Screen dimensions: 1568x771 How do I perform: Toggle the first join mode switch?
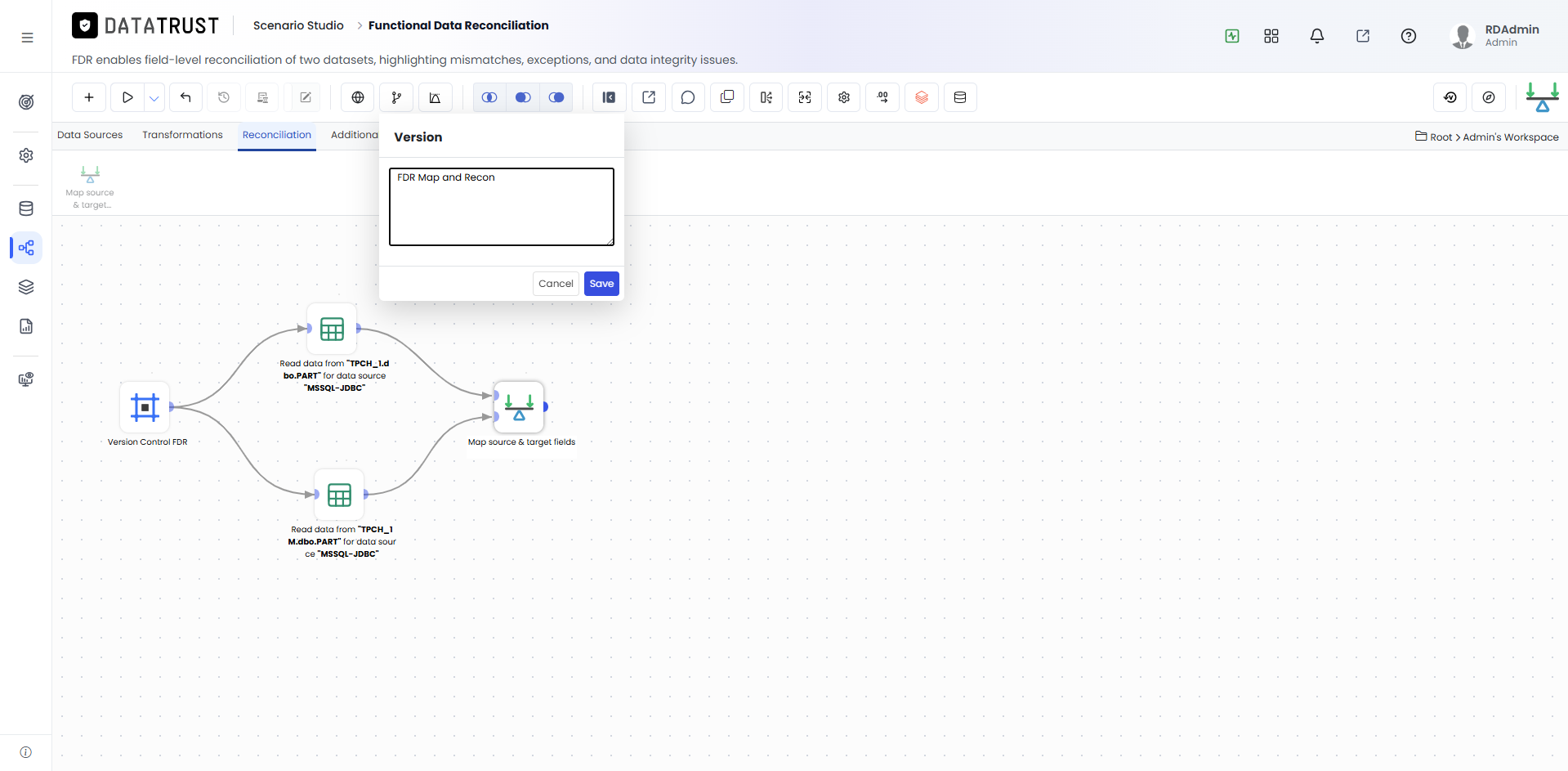tap(489, 97)
